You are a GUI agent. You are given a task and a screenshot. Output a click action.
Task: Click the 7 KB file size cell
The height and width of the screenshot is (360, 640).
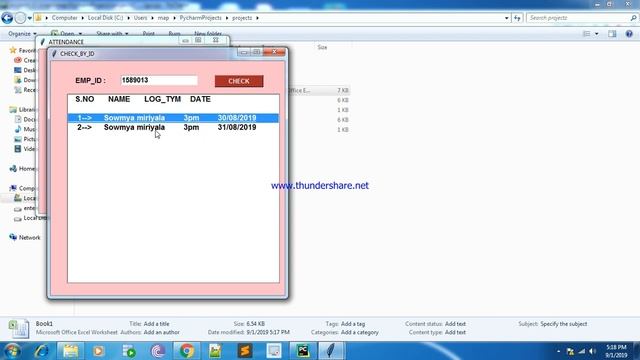(x=343, y=90)
